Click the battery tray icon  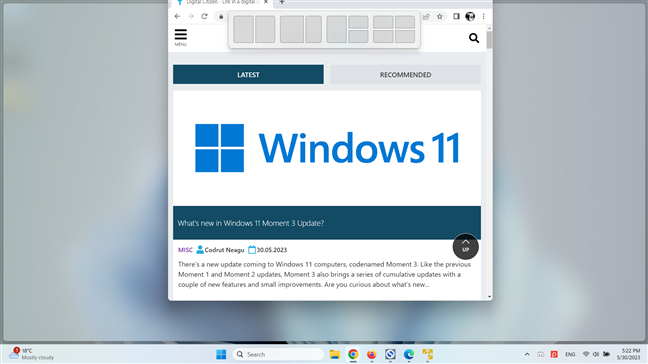tap(606, 354)
